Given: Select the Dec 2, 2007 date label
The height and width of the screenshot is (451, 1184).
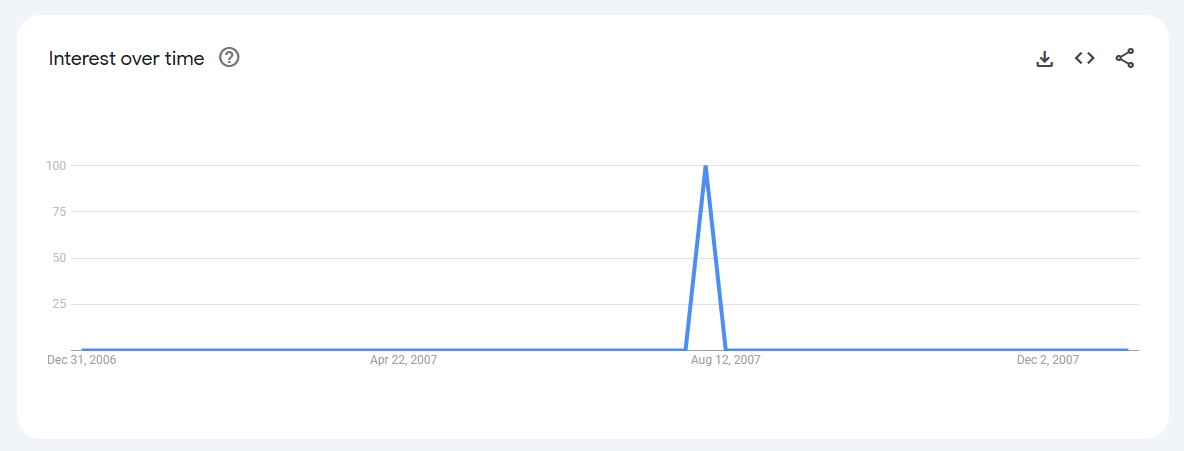Looking at the screenshot, I should (1047, 360).
